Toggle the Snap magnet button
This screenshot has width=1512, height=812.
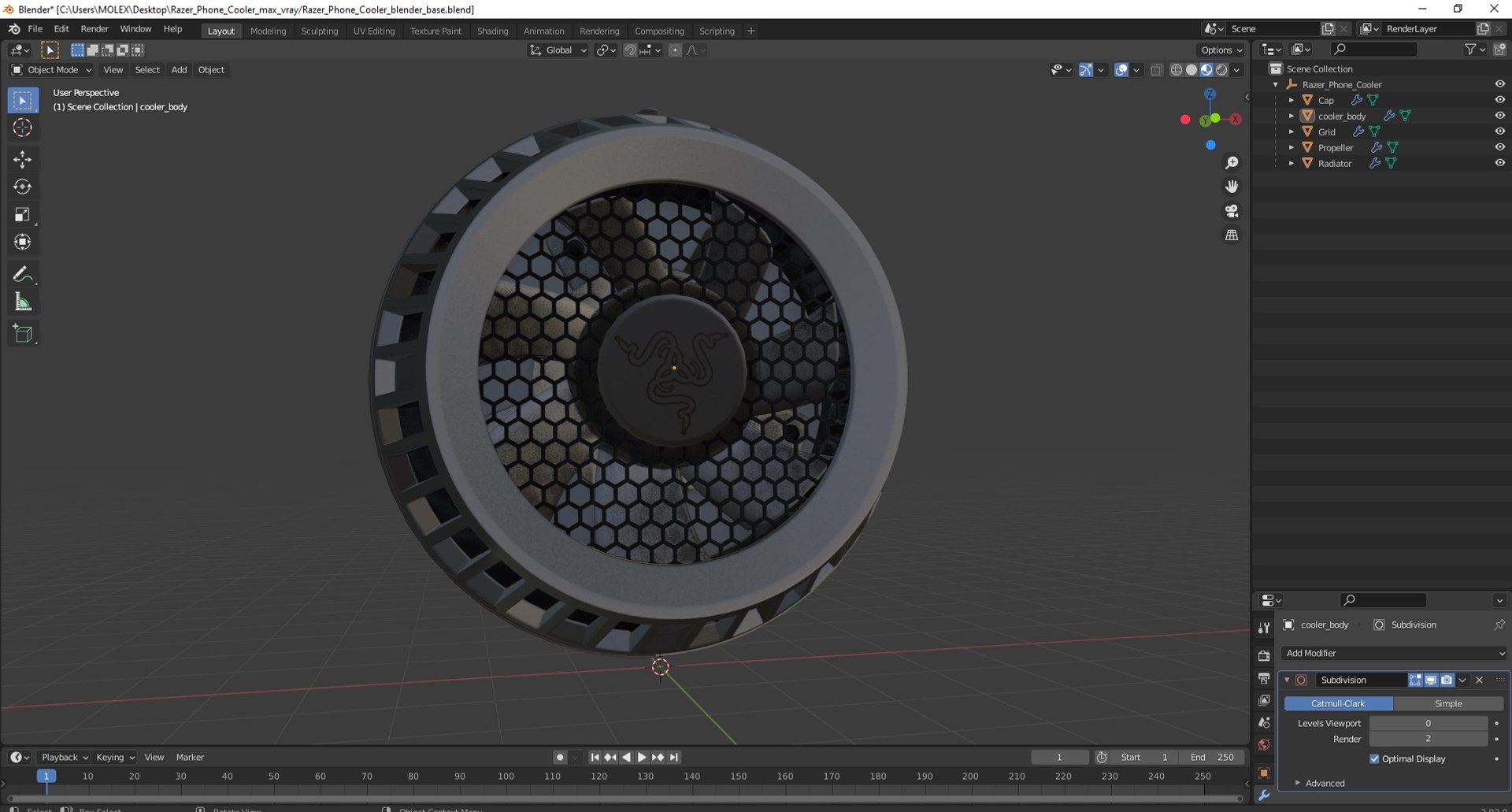tap(629, 50)
